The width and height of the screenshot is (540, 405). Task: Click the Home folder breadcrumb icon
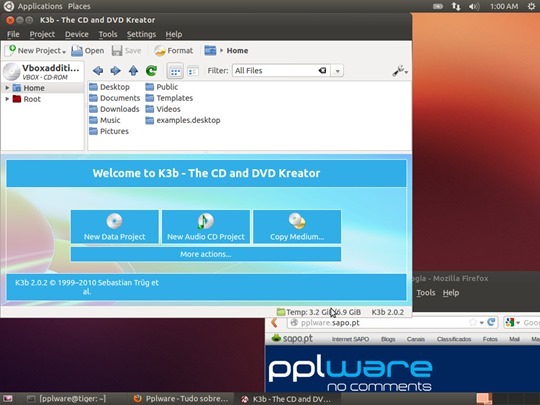(210, 50)
